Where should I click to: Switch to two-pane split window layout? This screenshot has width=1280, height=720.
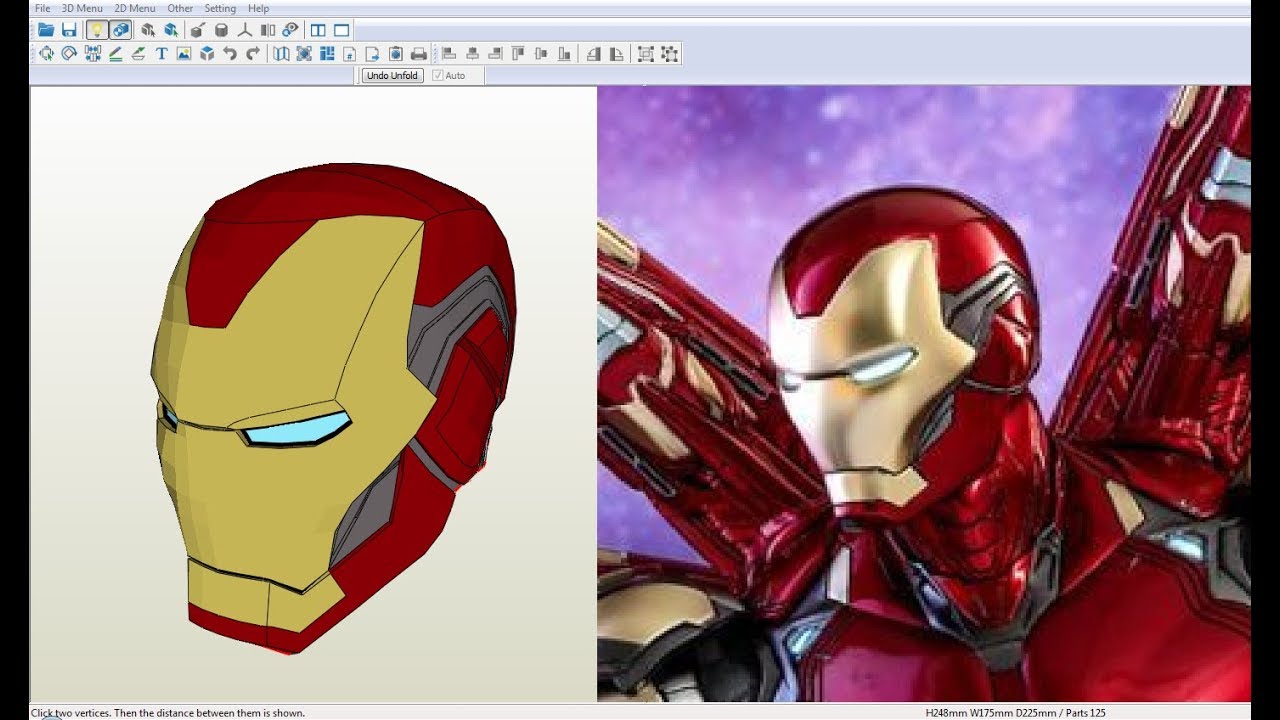tap(318, 30)
